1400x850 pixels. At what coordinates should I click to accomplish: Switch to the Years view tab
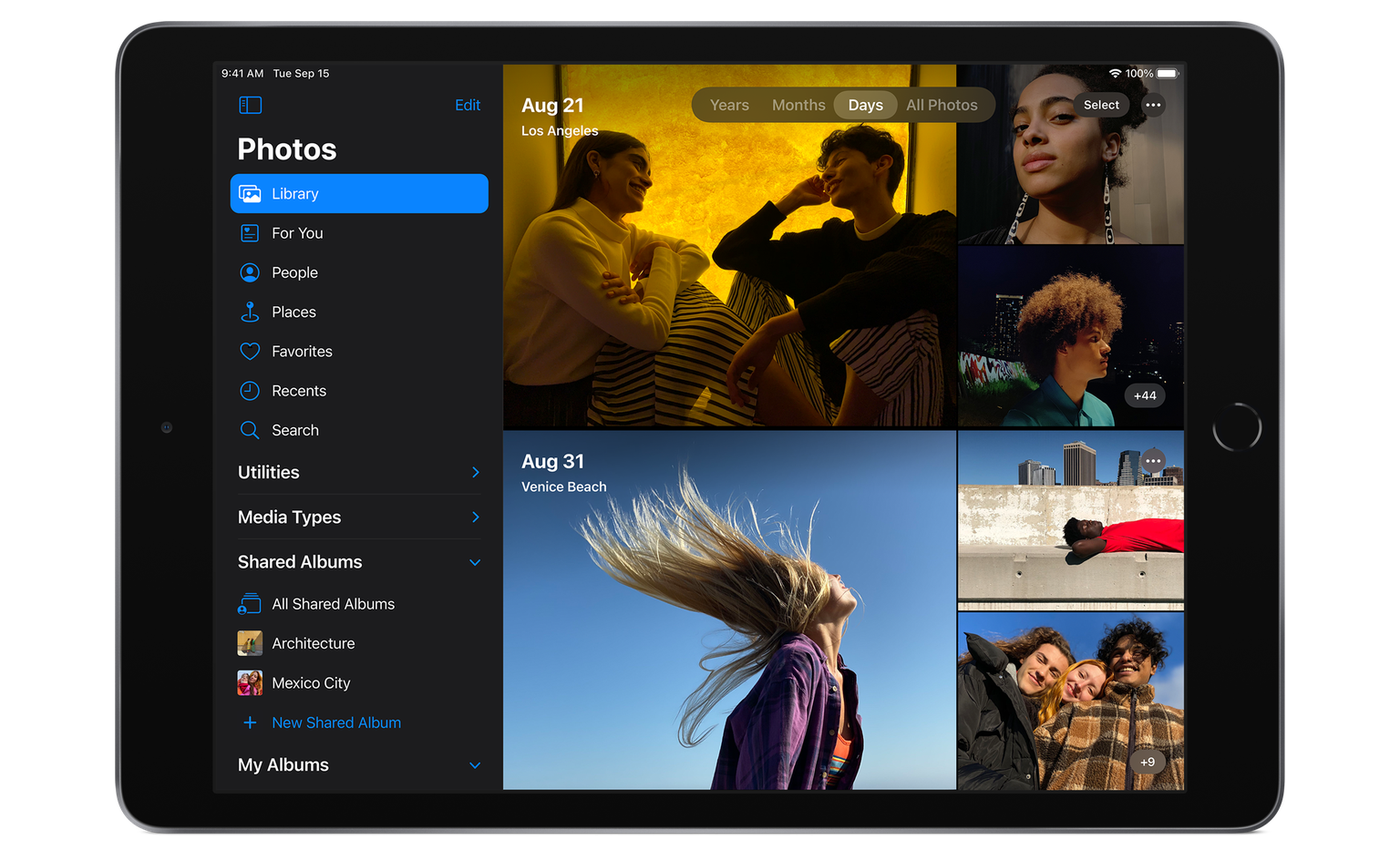point(729,105)
